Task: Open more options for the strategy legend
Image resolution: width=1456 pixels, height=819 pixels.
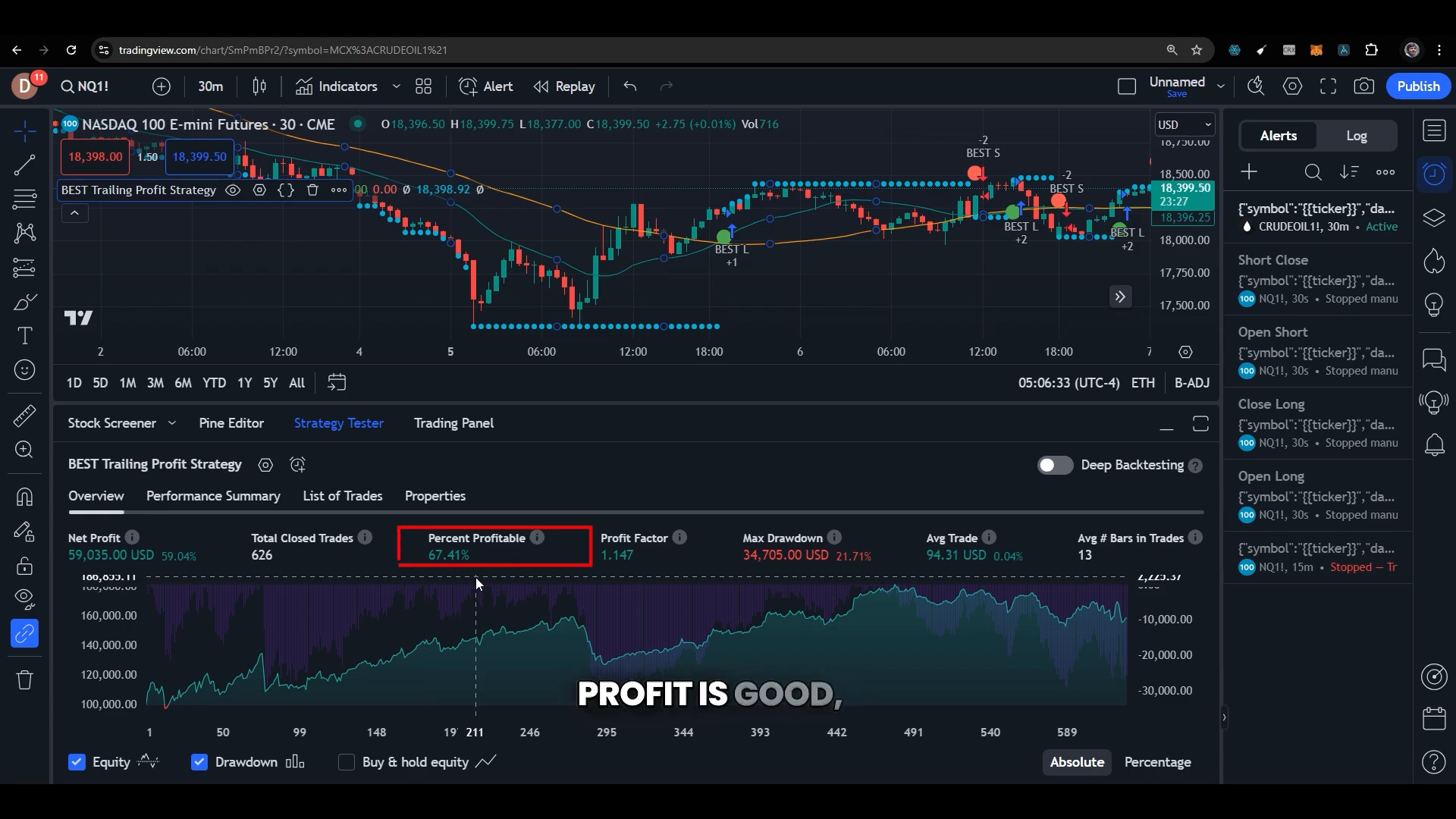Action: [x=339, y=190]
